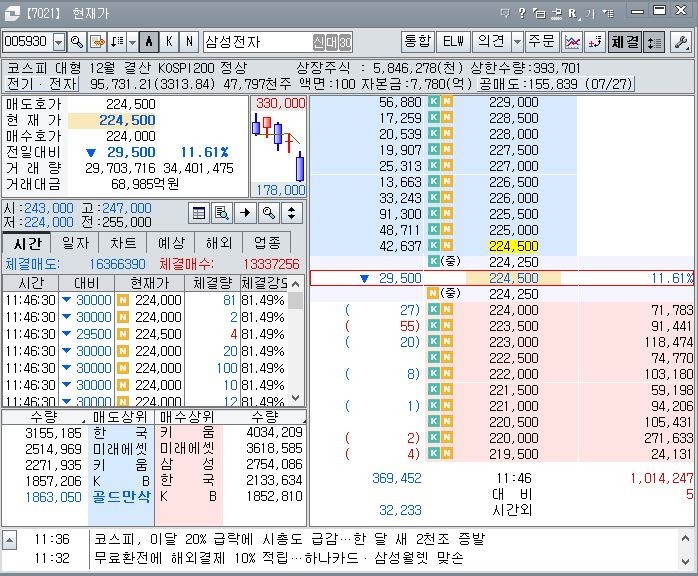The width and height of the screenshot is (698, 576).
Task: Click the 통합 button
Action: [x=417, y=42]
